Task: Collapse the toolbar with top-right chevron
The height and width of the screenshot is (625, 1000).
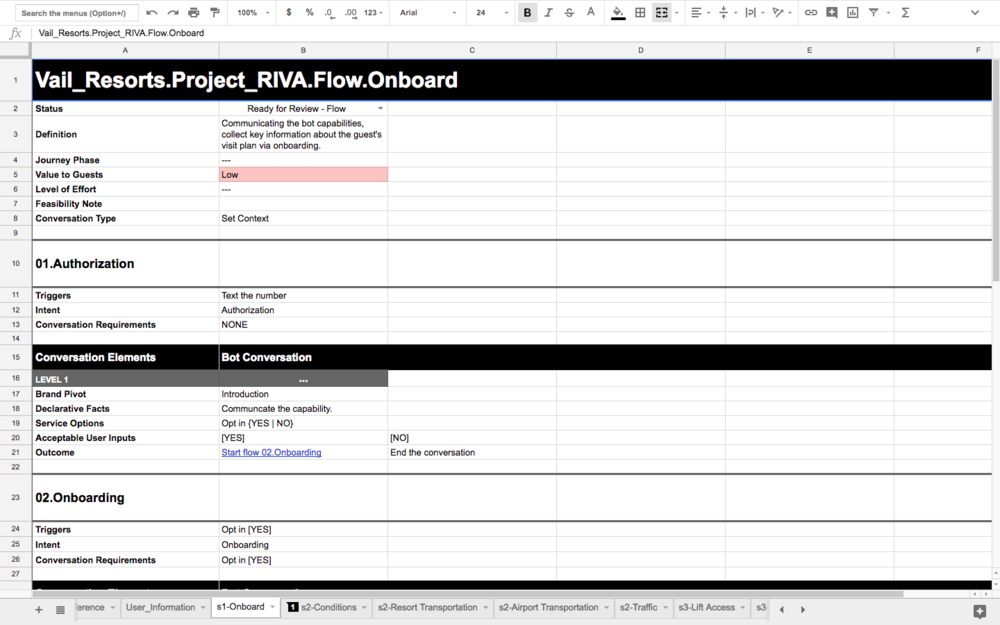Action: click(974, 13)
